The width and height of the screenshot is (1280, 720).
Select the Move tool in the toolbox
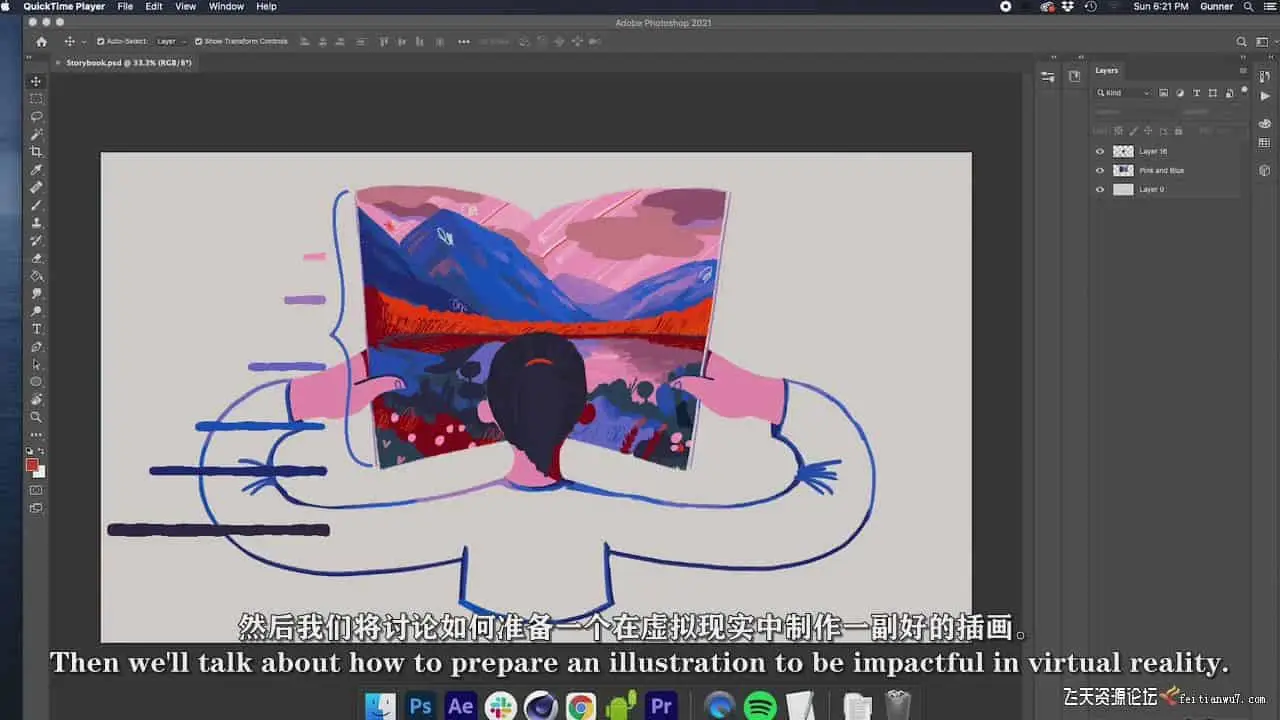coord(36,81)
